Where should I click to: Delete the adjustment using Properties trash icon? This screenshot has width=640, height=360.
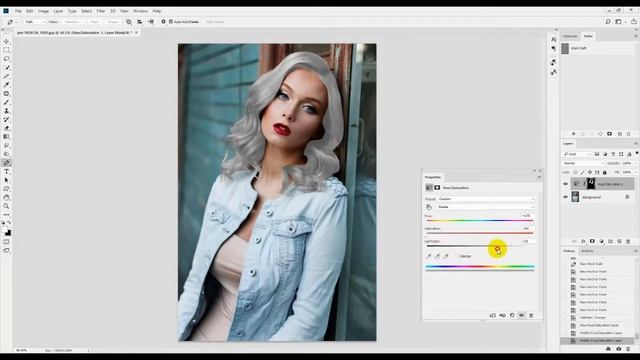tap(531, 316)
